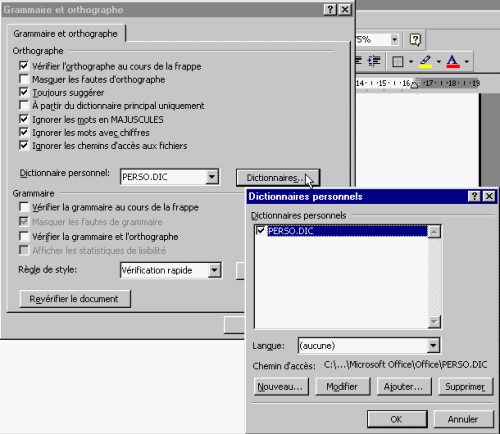Uncheck Ignorer les mots en MAJUSCULES
The image size is (500, 434).
tap(24, 119)
